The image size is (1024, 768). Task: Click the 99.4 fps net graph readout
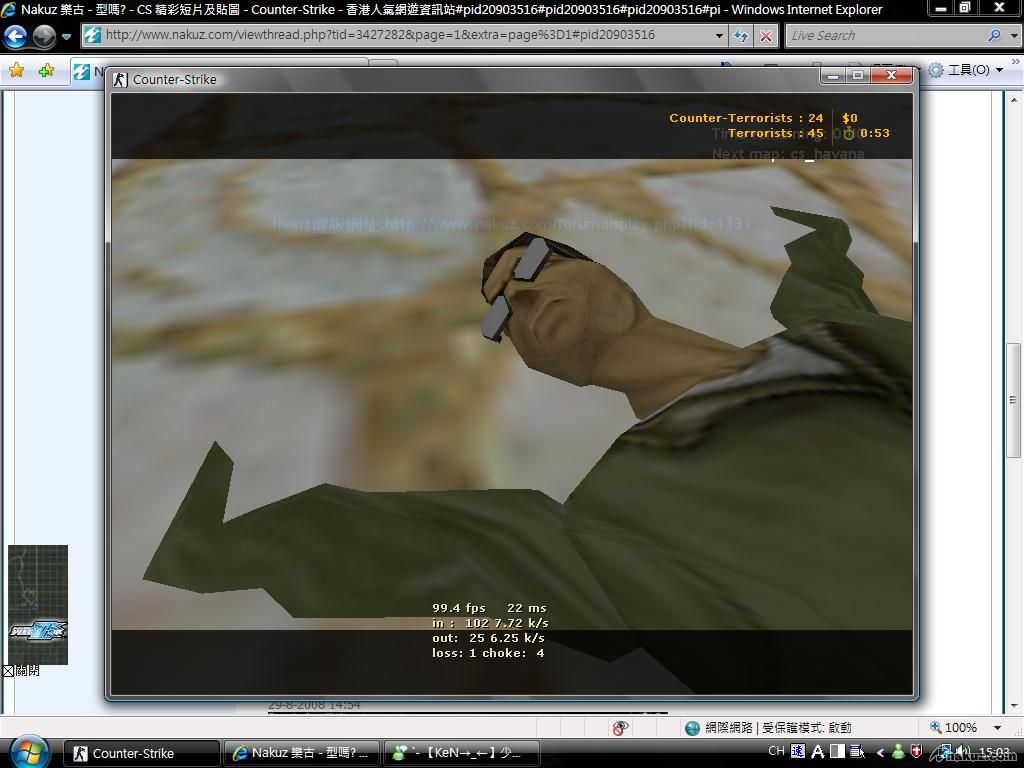pos(458,608)
